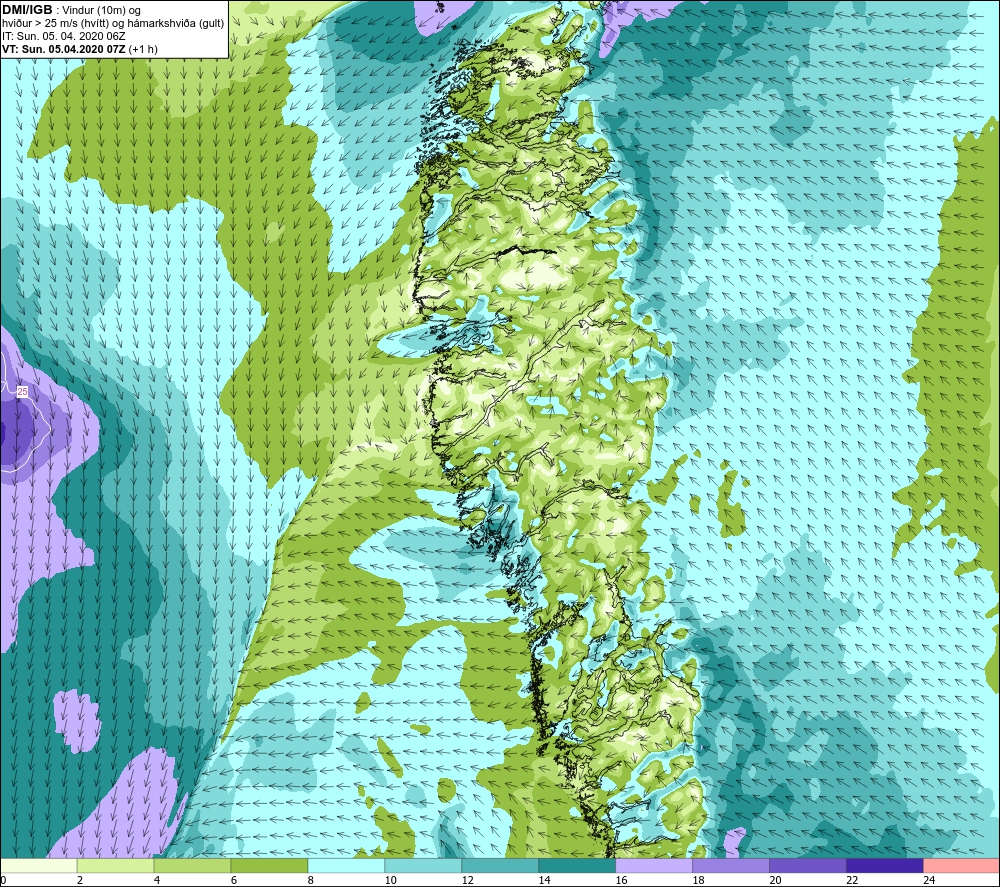
Task: Click the pale cyan 8–10 m/s legend swatch
Action: tap(346, 865)
